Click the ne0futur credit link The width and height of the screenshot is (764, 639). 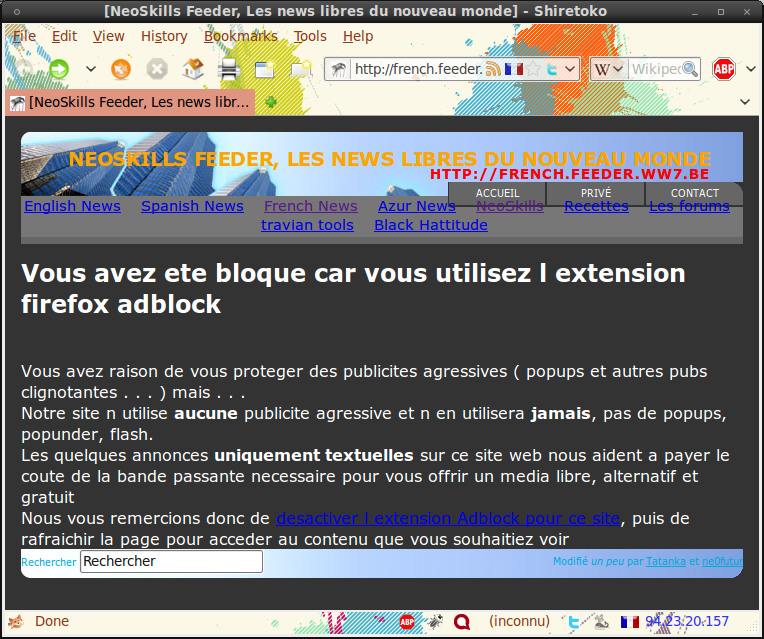[722, 562]
